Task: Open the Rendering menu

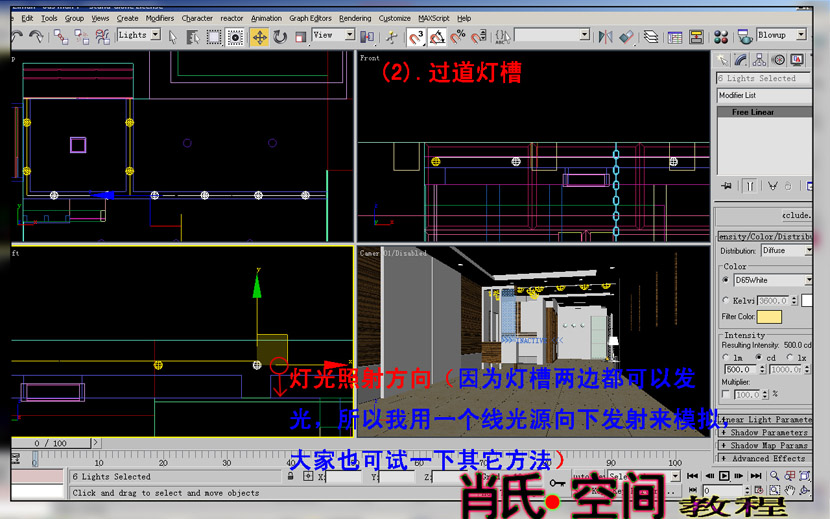Action: coord(355,18)
